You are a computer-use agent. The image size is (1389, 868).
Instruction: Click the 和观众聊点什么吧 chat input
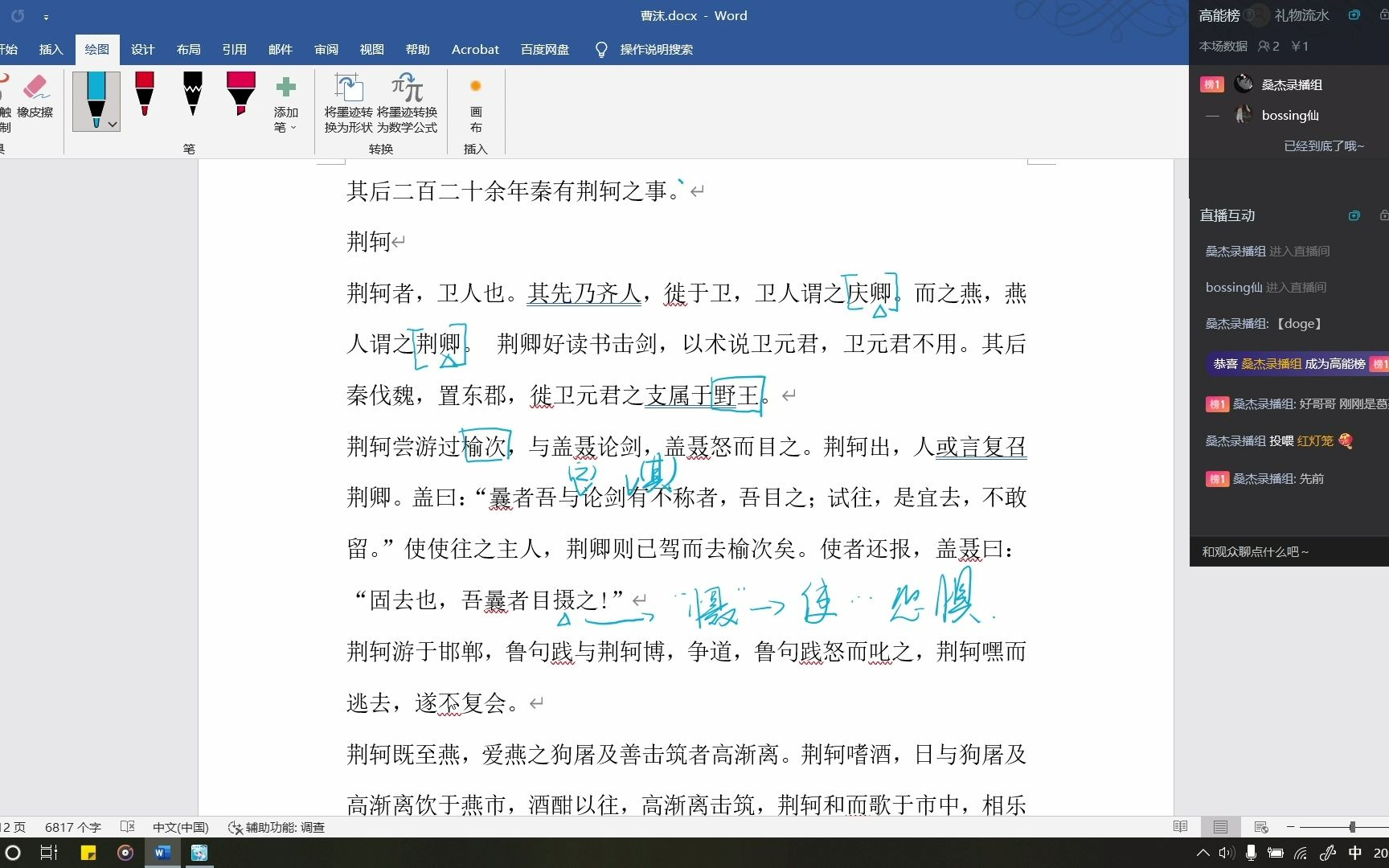(1289, 551)
